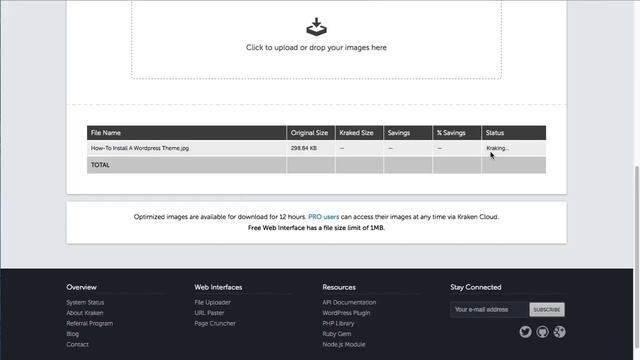Open the Contact footer link
The height and width of the screenshot is (360, 640).
click(x=78, y=344)
